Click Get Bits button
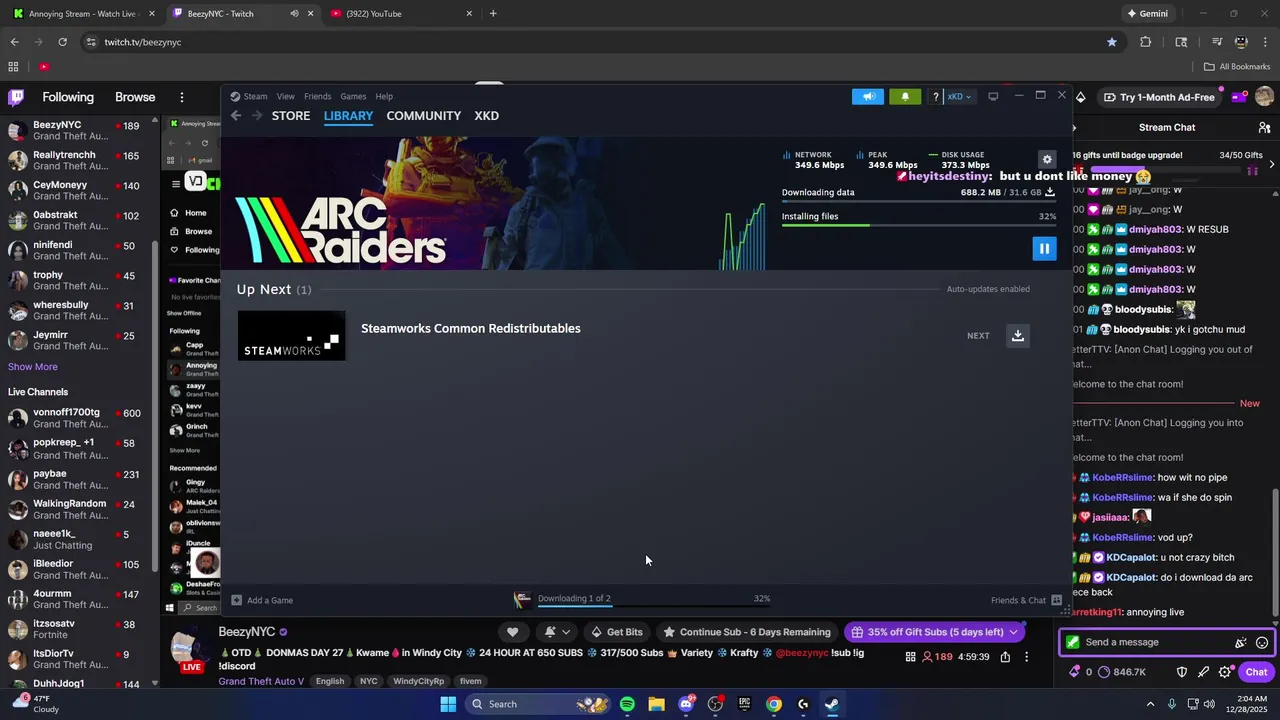This screenshot has width=1280, height=720. point(617,632)
